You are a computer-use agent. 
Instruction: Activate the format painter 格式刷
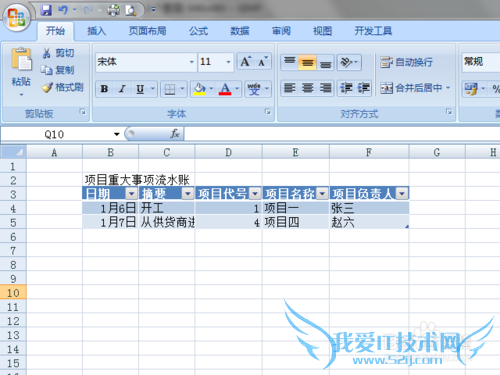62,87
